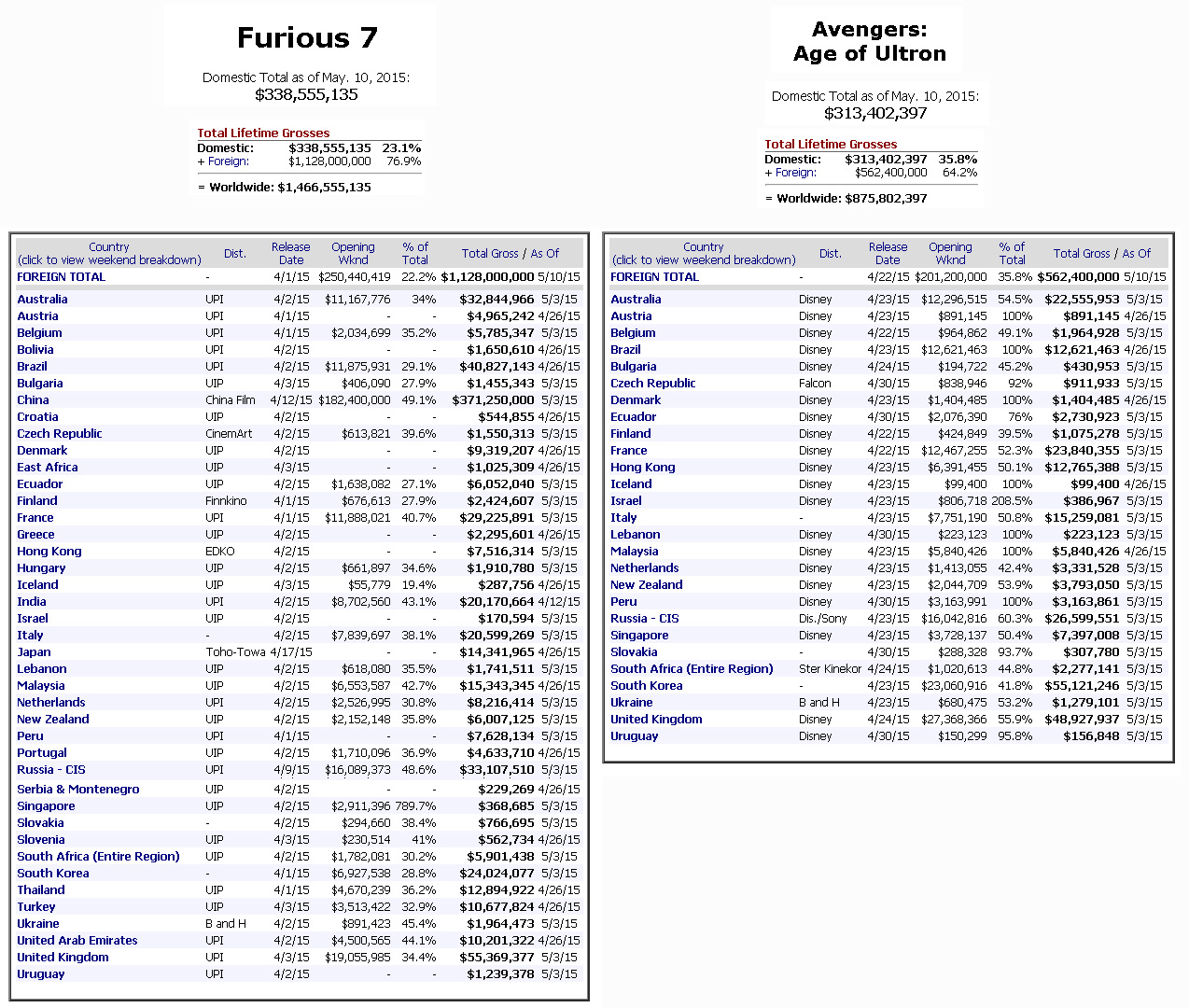Select the China total gross $371,250,000
1189x1008 pixels.
tap(494, 400)
